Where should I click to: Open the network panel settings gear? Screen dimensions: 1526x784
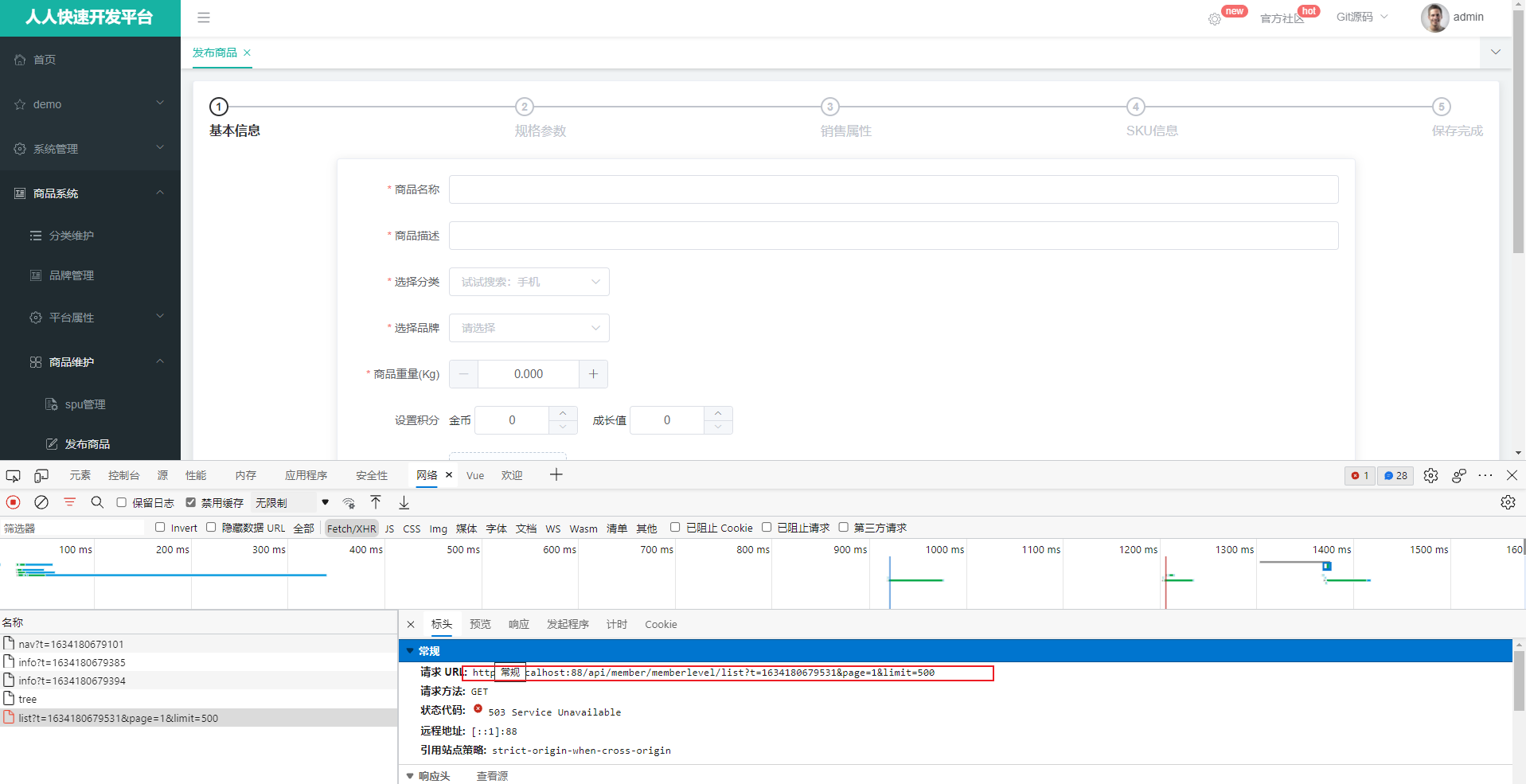(1508, 502)
